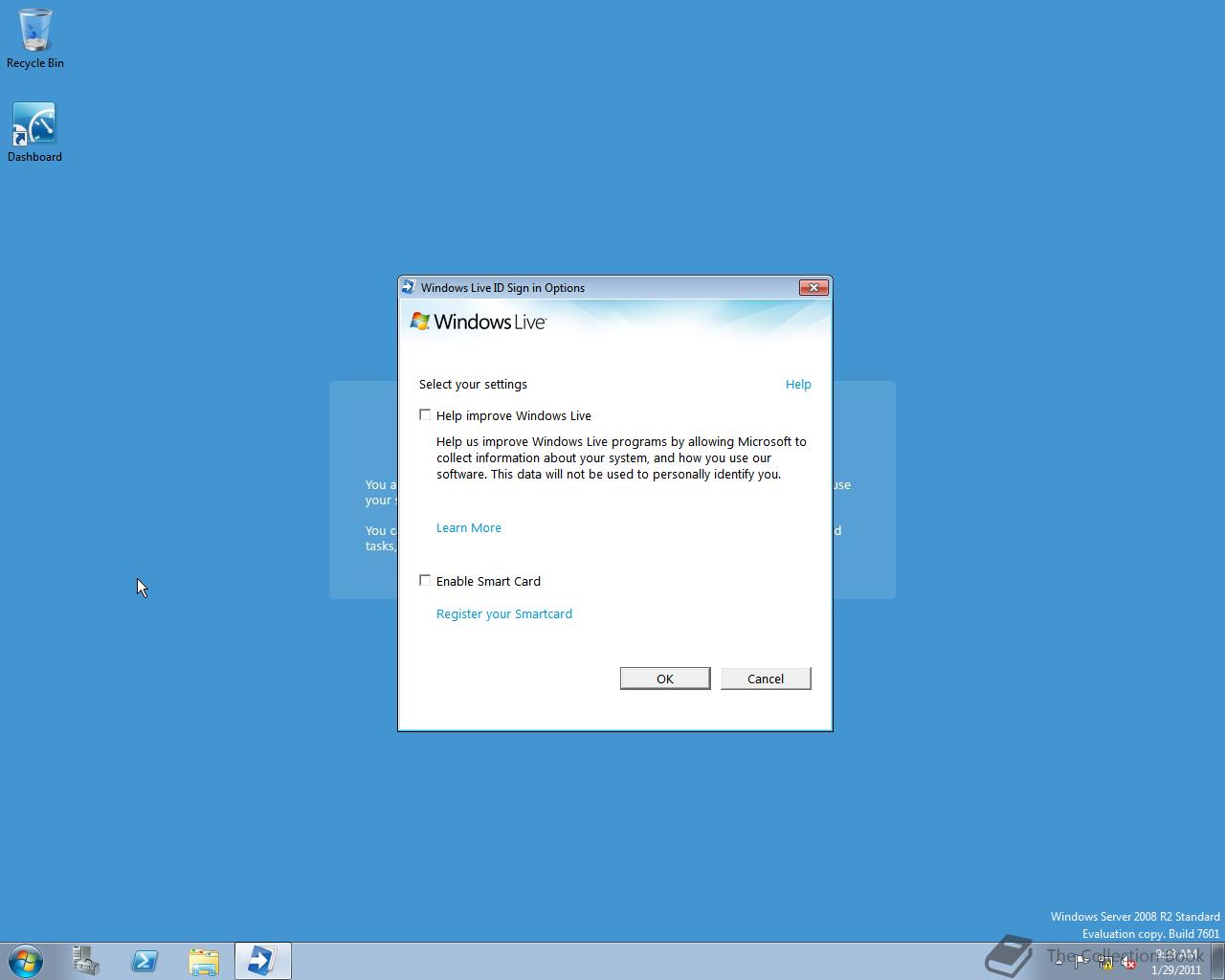Launch Windows PowerShell from the taskbar
Image resolution: width=1225 pixels, height=980 pixels.
click(x=145, y=961)
